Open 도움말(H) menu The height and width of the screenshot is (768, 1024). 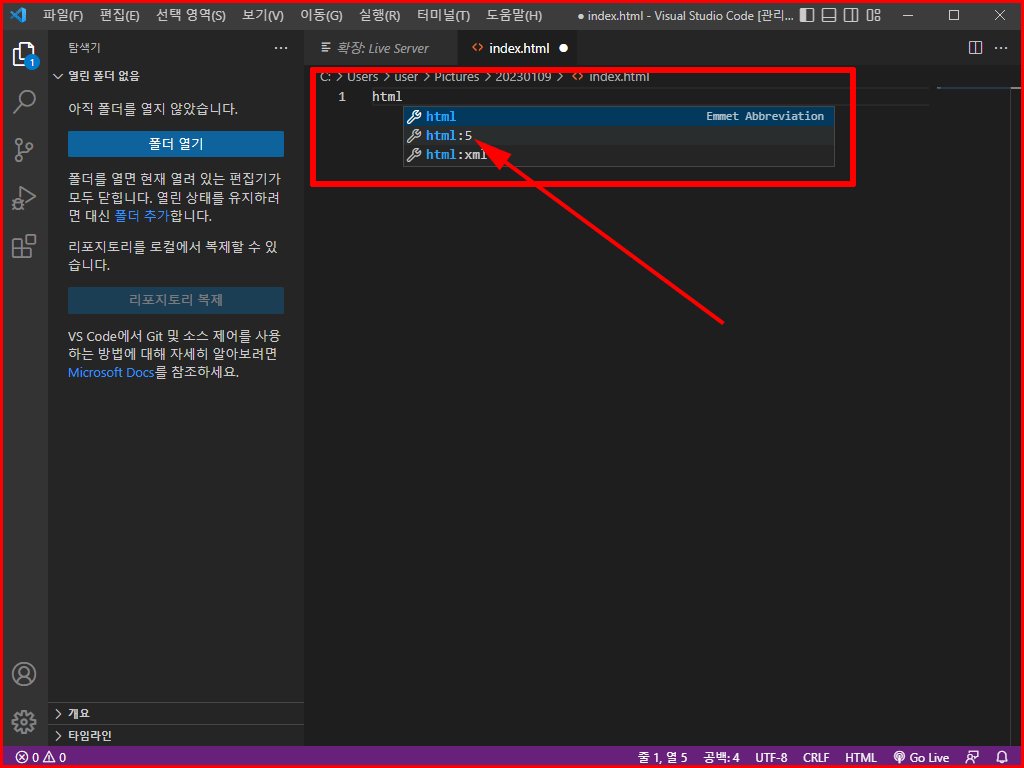(x=514, y=15)
